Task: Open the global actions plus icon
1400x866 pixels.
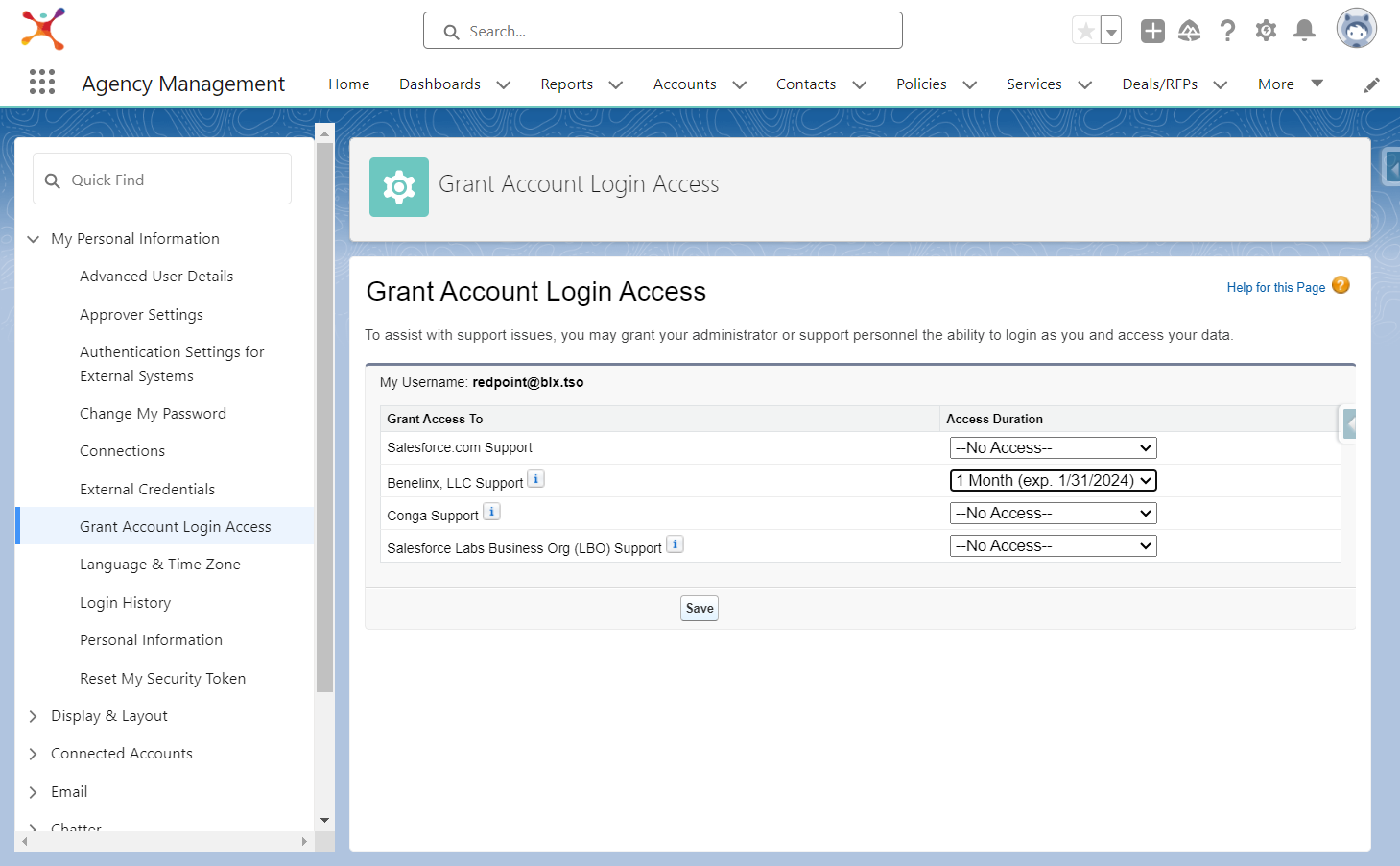Action: click(x=1152, y=31)
